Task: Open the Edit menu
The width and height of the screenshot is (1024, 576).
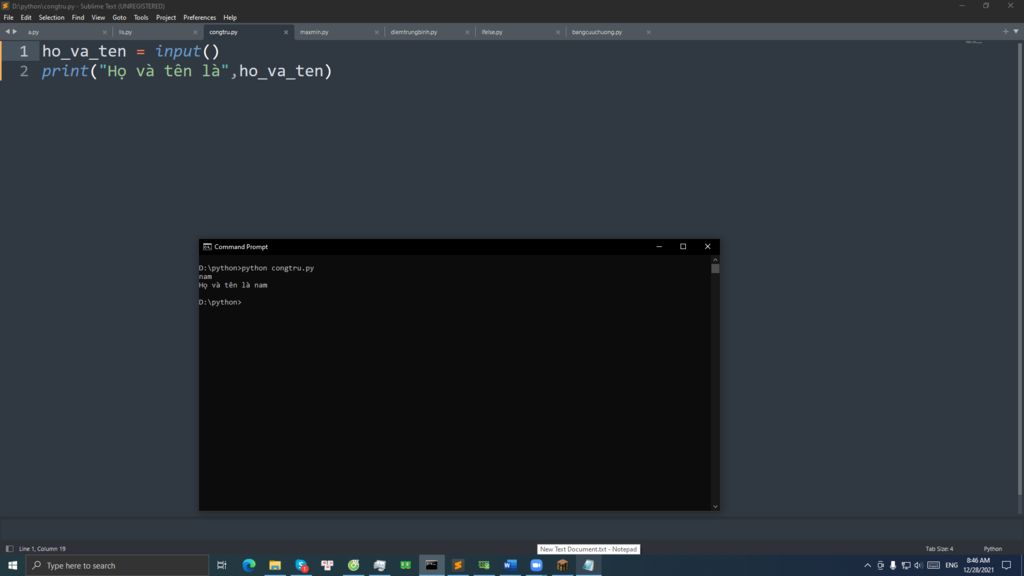Action: pos(26,18)
